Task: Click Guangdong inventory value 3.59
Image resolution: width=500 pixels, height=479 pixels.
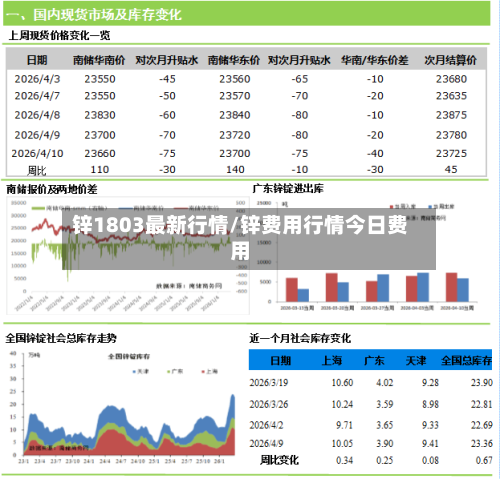Action: pyautogui.click(x=385, y=404)
